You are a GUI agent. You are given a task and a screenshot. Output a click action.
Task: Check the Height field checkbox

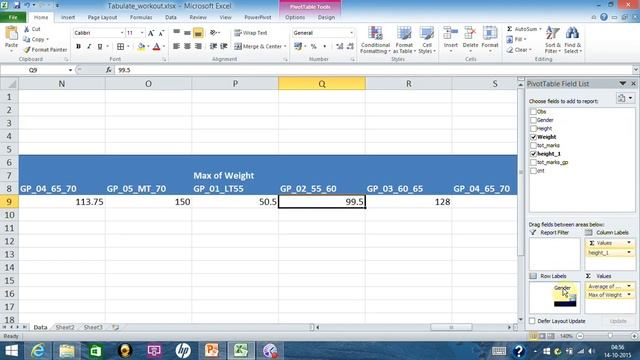(x=533, y=128)
